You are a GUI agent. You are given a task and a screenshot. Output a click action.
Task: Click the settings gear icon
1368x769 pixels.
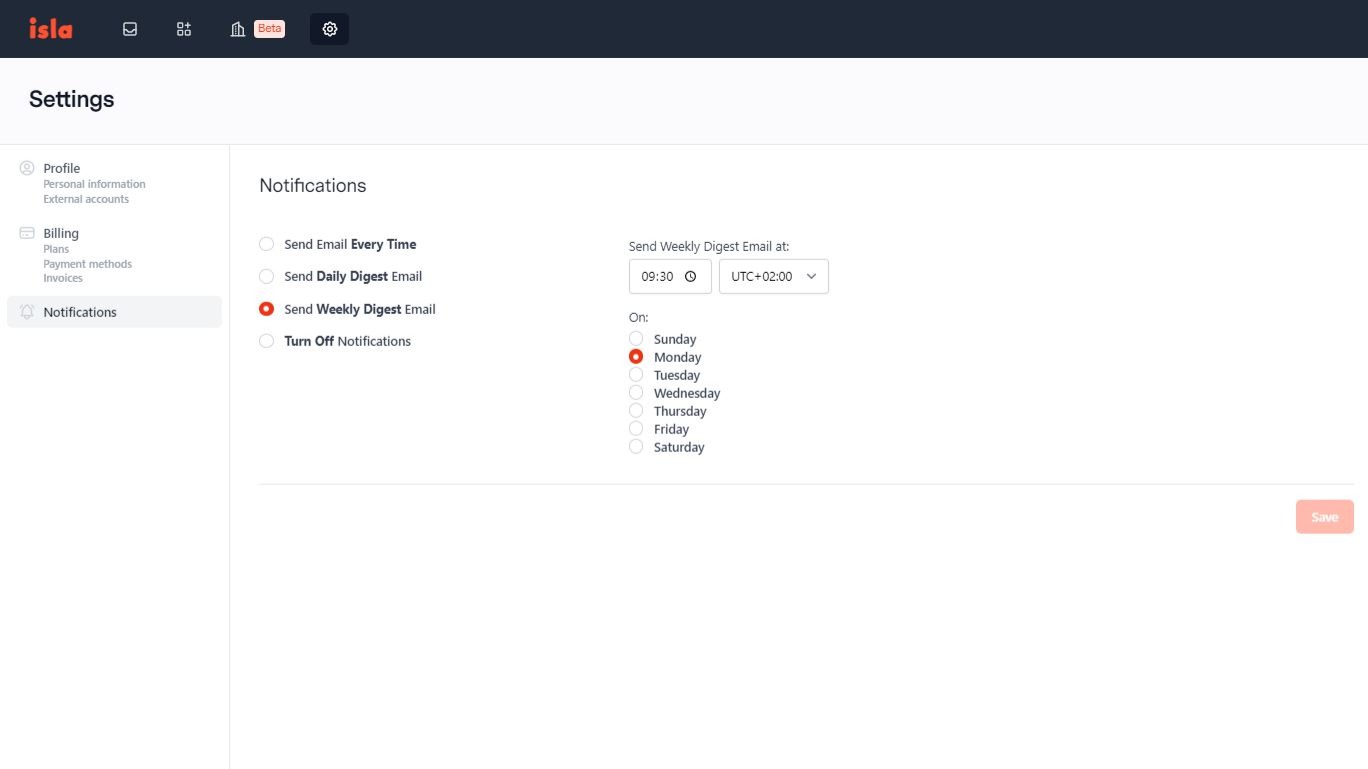point(330,29)
